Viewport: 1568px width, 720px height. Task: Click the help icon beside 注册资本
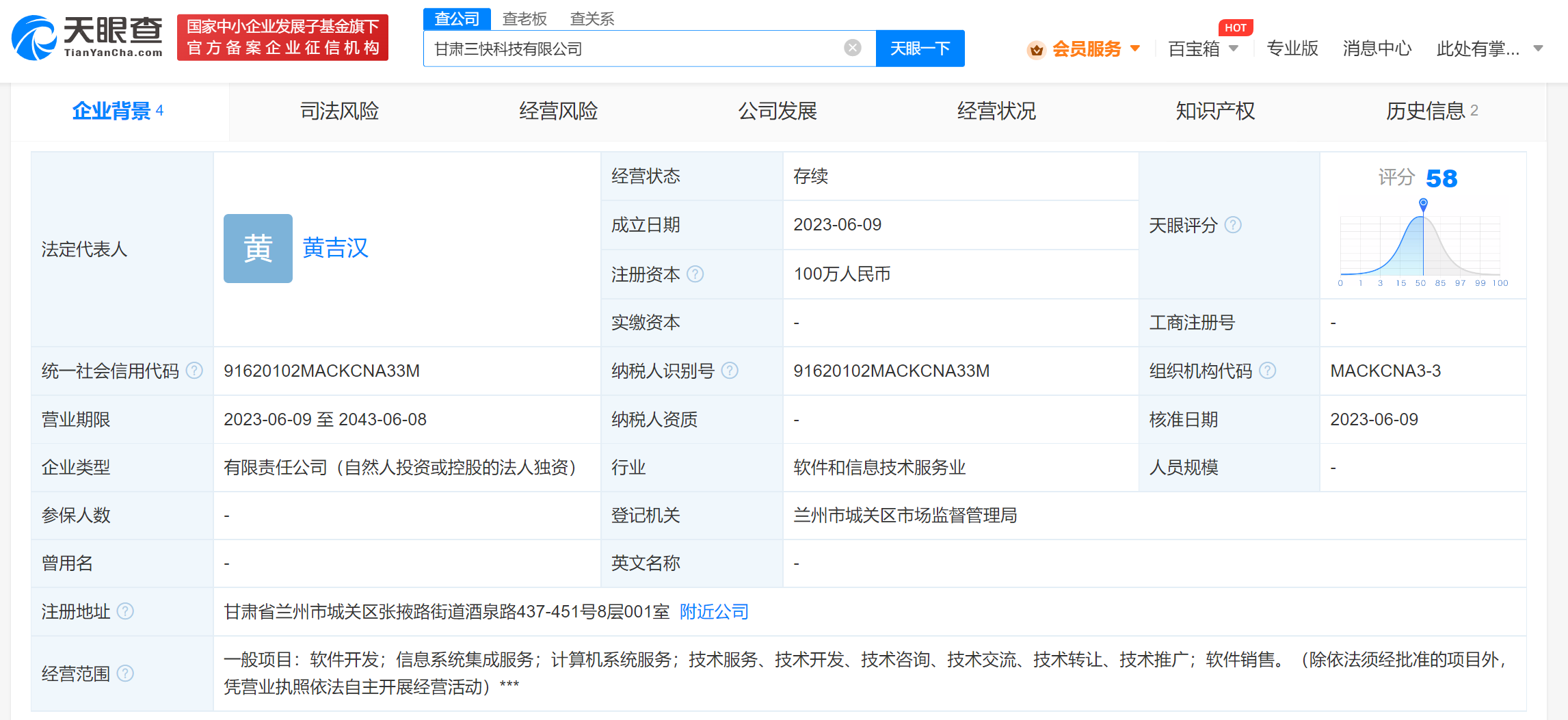697,274
